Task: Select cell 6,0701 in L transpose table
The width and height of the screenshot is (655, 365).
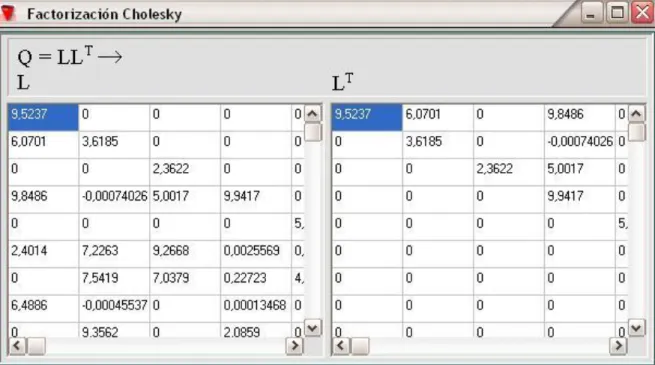Action: [x=438, y=118]
